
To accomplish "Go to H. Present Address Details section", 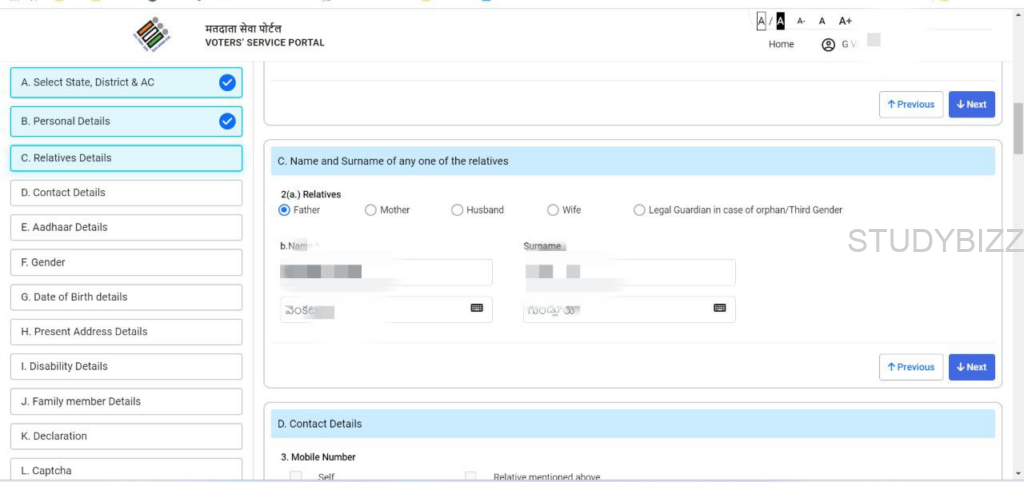I will [x=126, y=332].
